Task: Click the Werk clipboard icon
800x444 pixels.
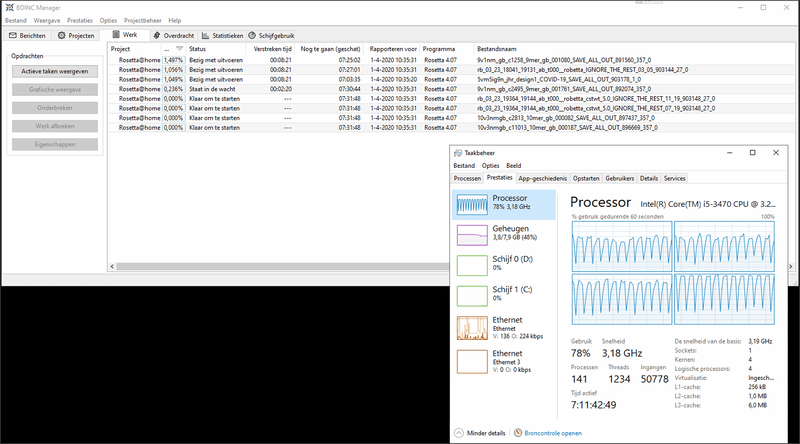Action: click(x=116, y=34)
